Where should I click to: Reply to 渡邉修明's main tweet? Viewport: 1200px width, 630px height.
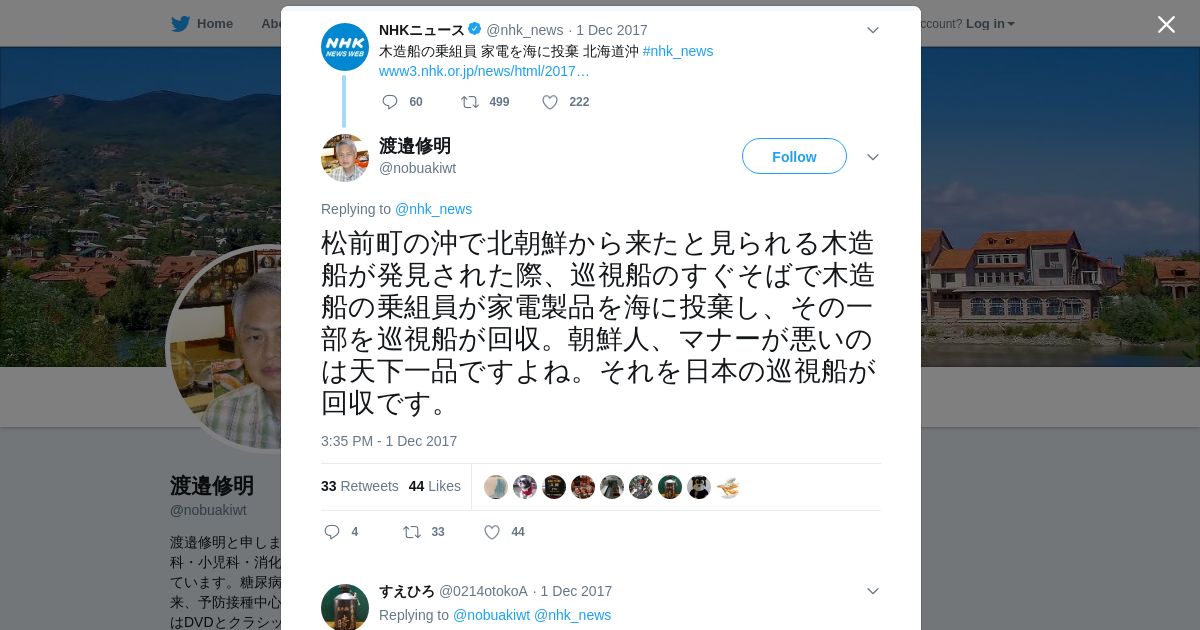[332, 532]
